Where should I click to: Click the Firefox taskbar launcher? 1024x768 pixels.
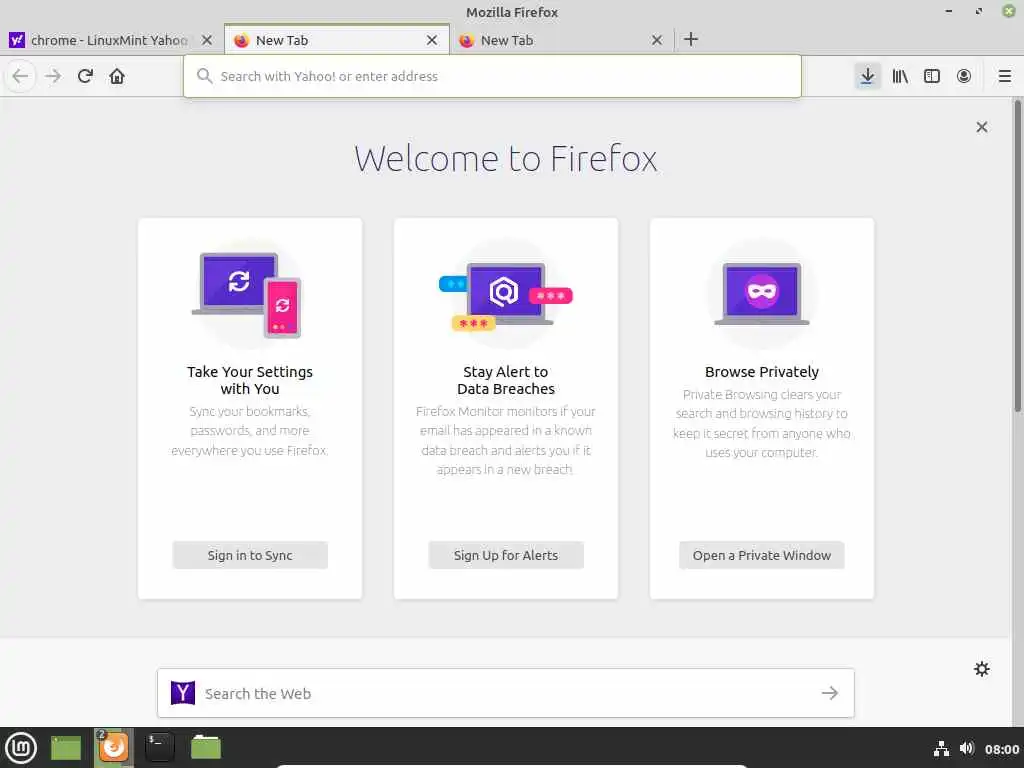point(114,747)
